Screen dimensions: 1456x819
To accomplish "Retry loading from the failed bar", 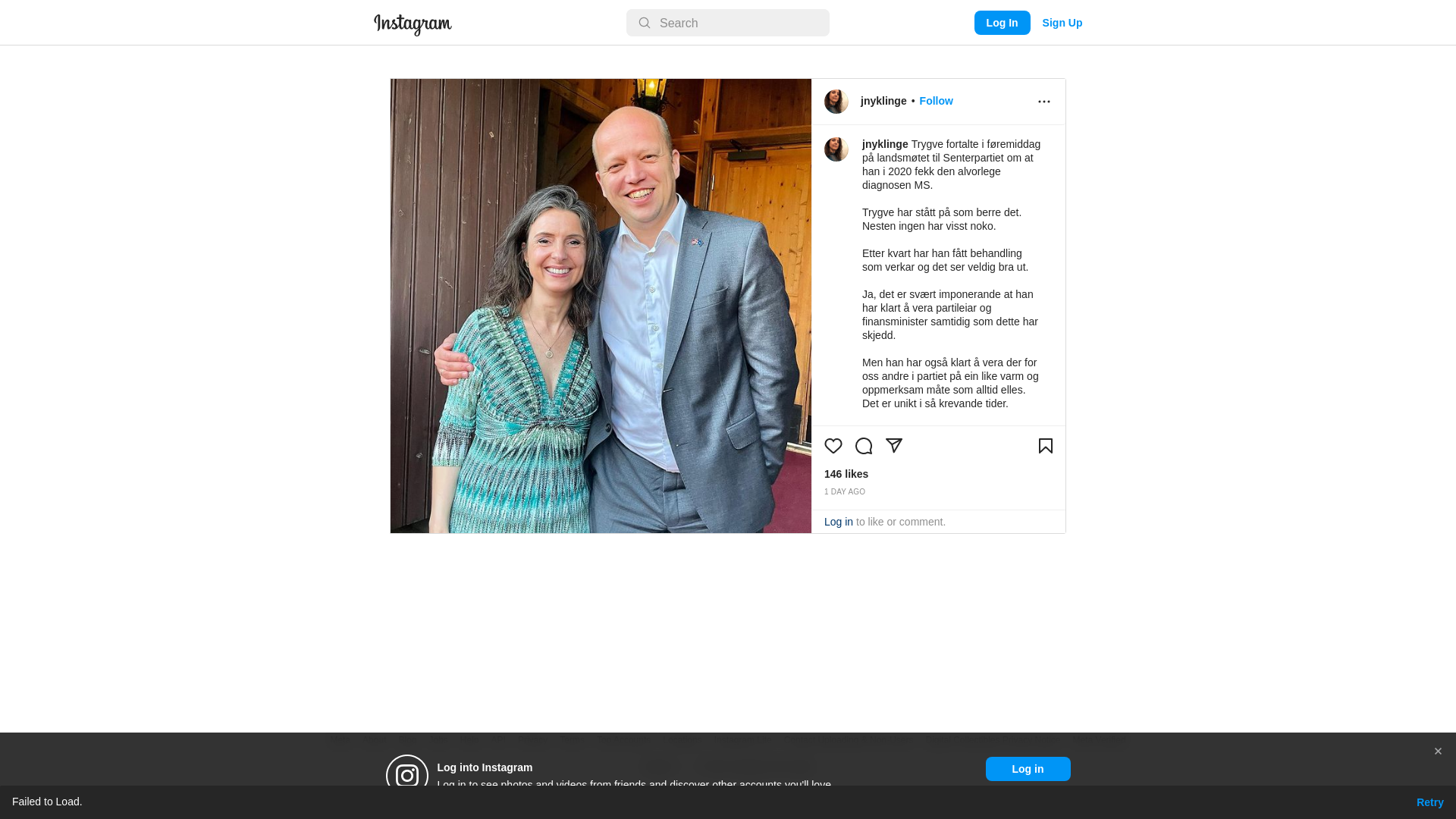I will click(x=1429, y=802).
